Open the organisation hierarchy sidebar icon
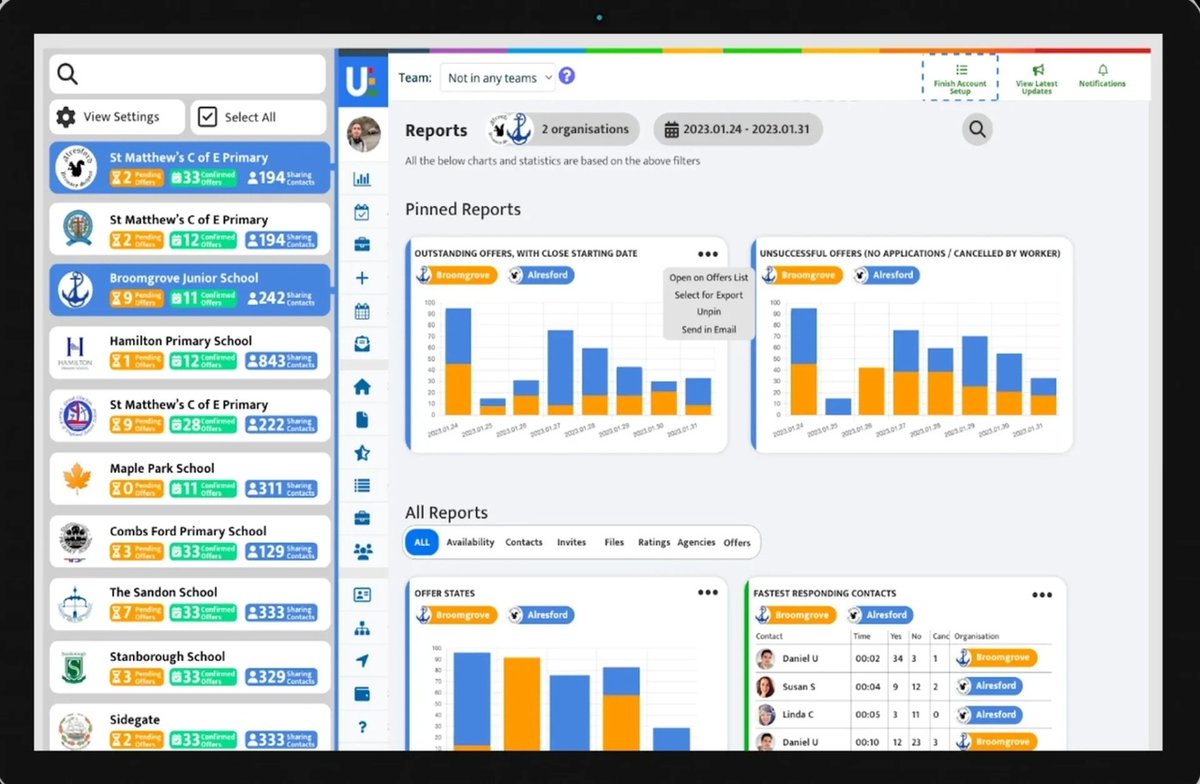 coord(362,629)
